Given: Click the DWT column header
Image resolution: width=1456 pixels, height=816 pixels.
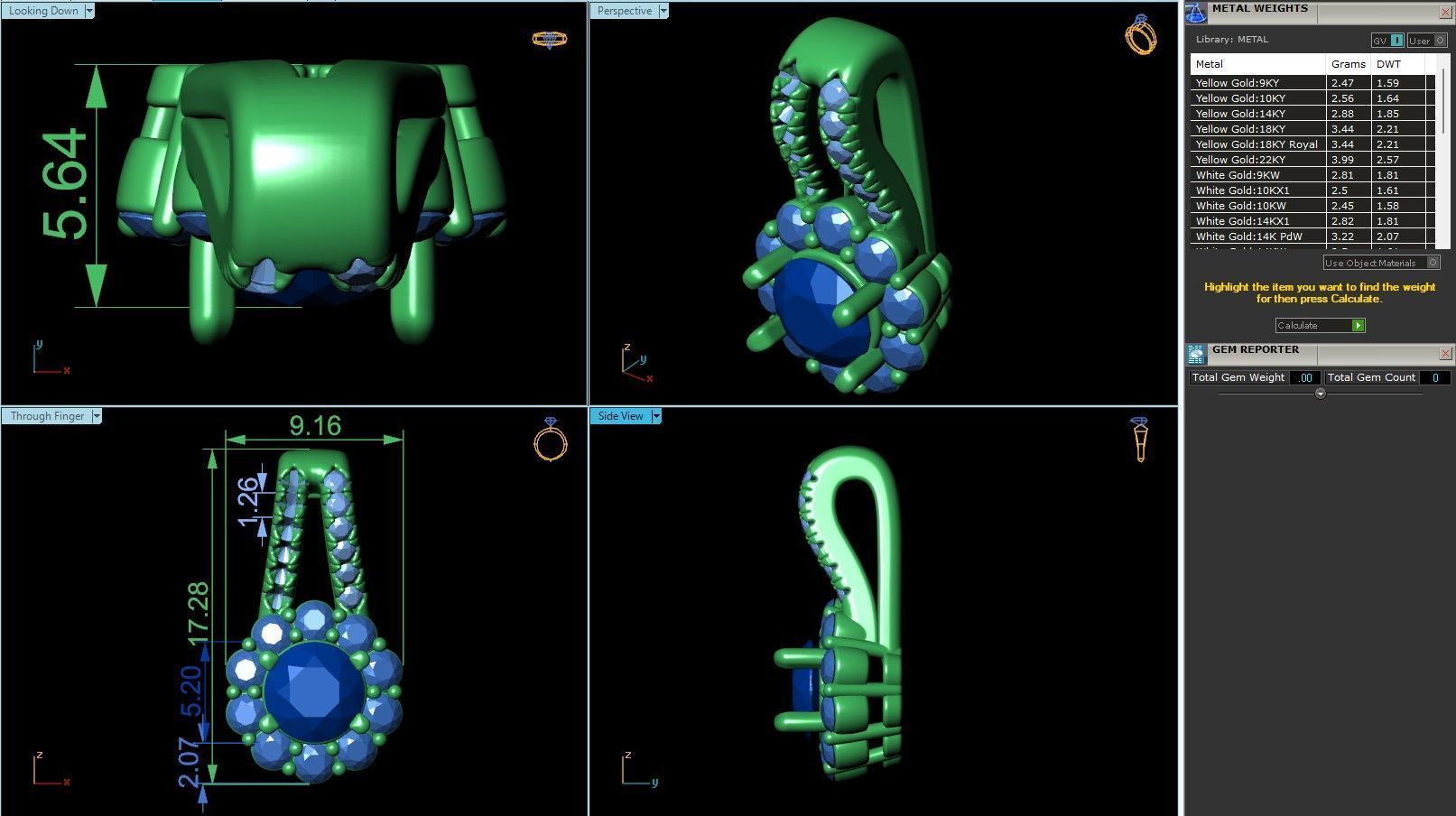Looking at the screenshot, I should click(x=1397, y=64).
